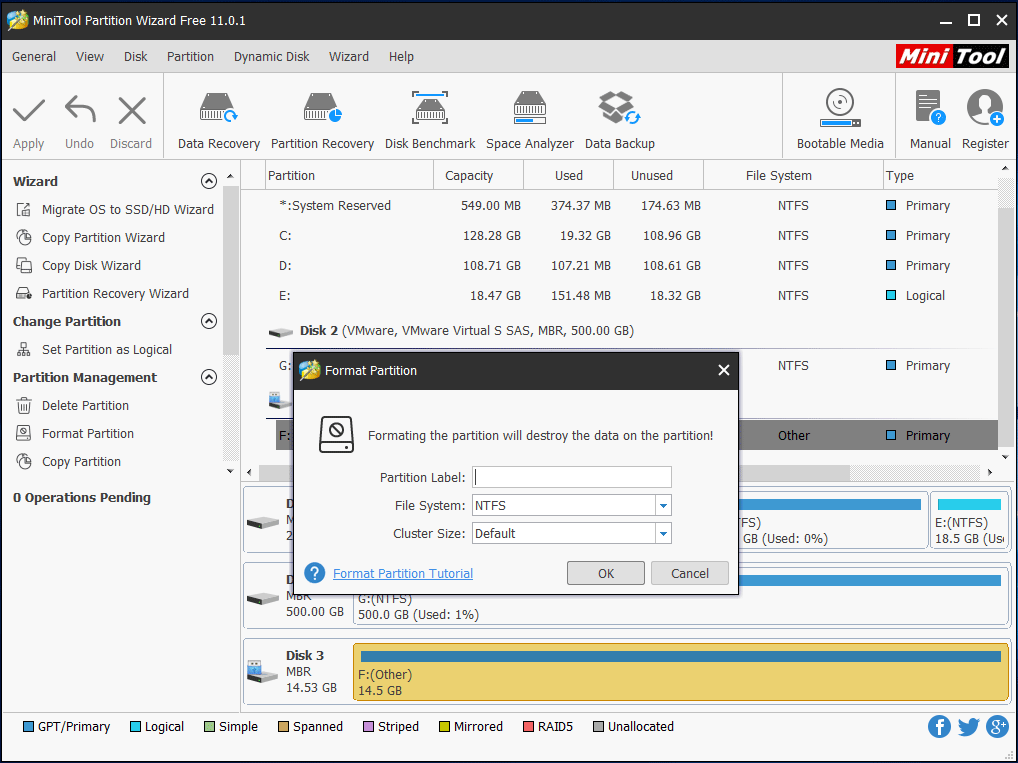Screen dimensions: 1018x763
Task: Open the Wizard menu
Action: (x=349, y=57)
